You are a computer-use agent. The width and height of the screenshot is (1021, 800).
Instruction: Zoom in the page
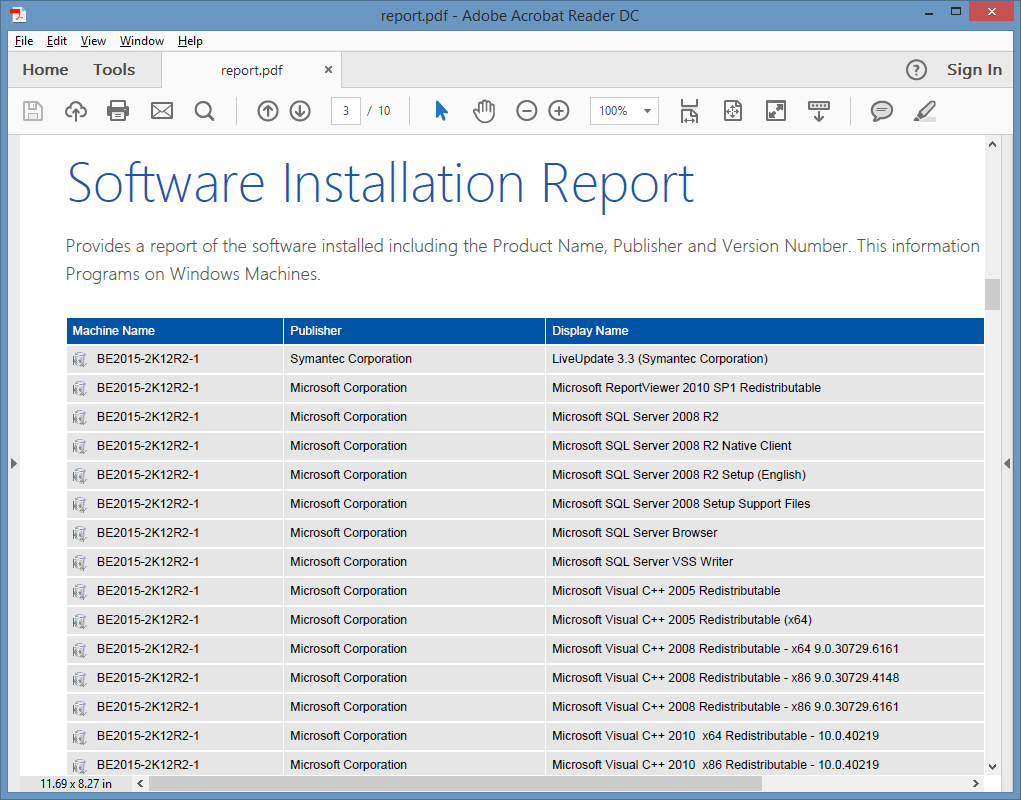(x=558, y=111)
